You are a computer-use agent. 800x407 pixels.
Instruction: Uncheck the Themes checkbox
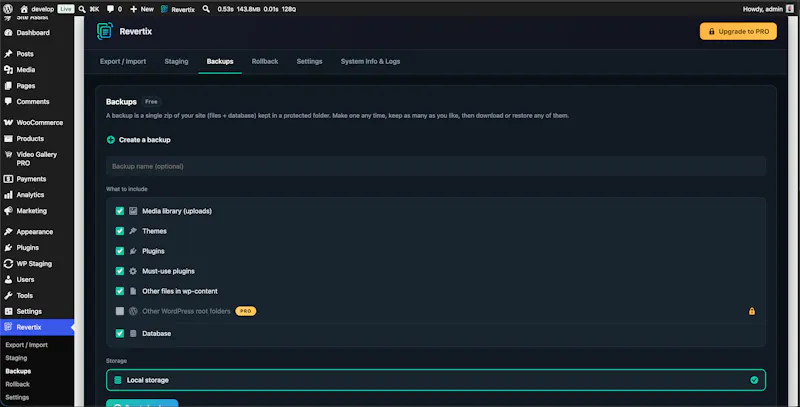click(119, 231)
